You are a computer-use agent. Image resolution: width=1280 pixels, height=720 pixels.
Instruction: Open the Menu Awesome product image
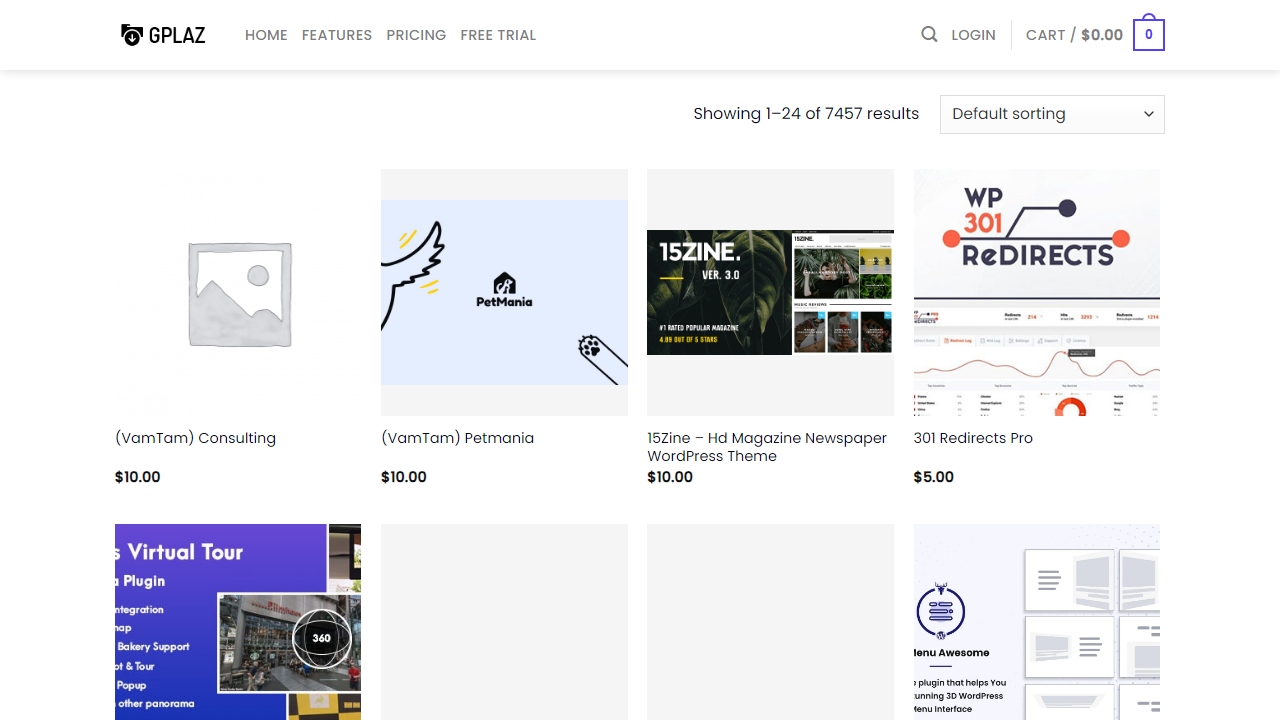[x=1037, y=622]
